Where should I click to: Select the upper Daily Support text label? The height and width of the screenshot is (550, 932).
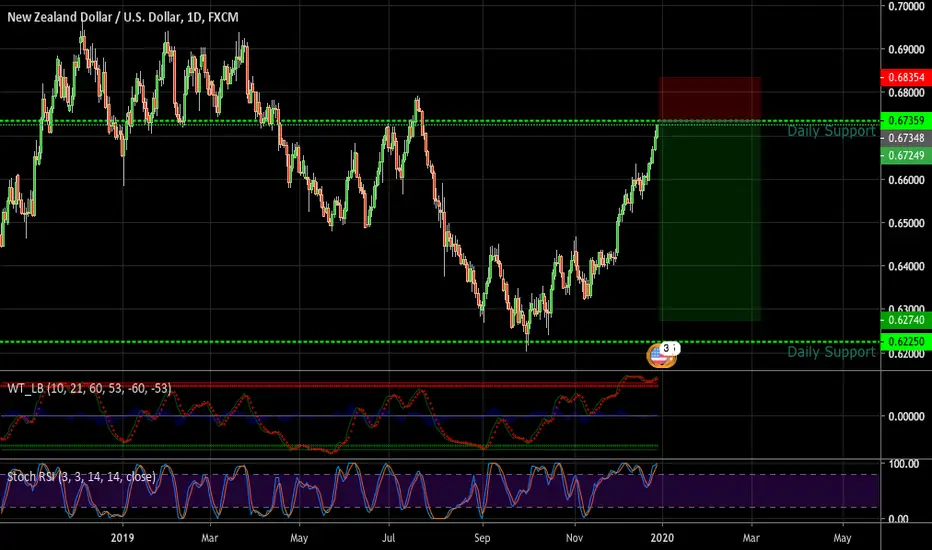click(831, 131)
